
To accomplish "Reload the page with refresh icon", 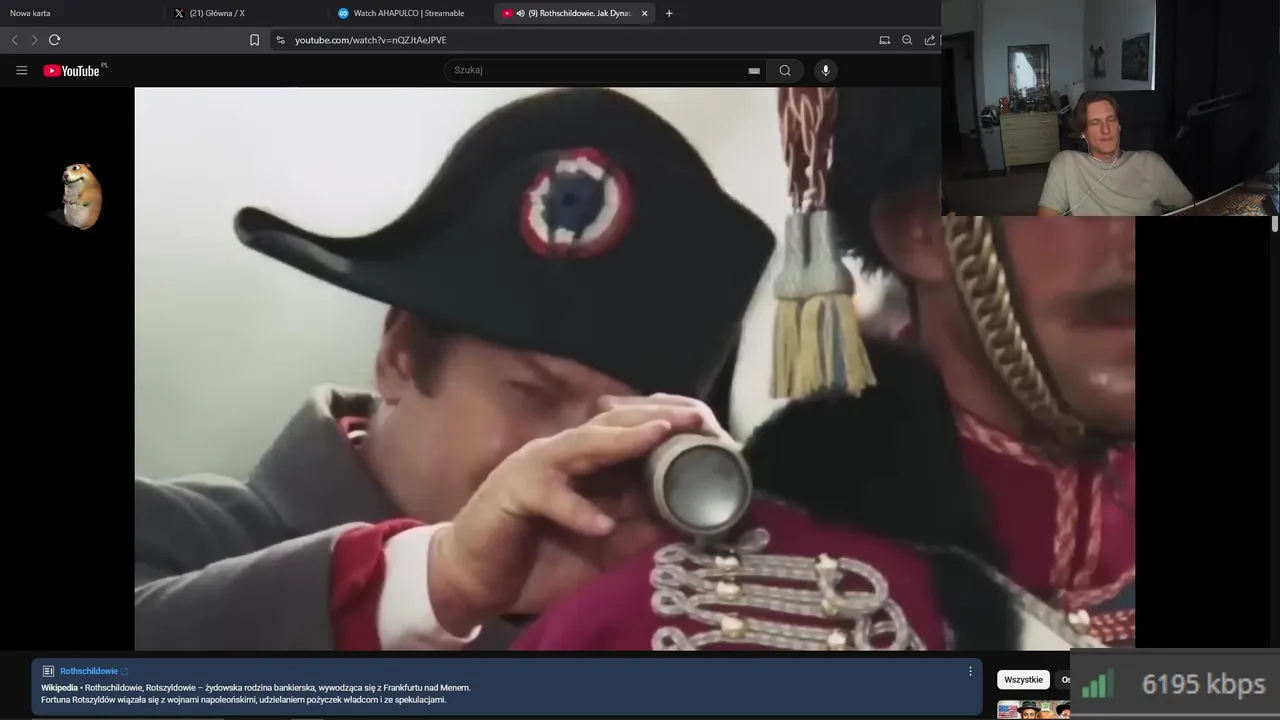I will click(54, 40).
